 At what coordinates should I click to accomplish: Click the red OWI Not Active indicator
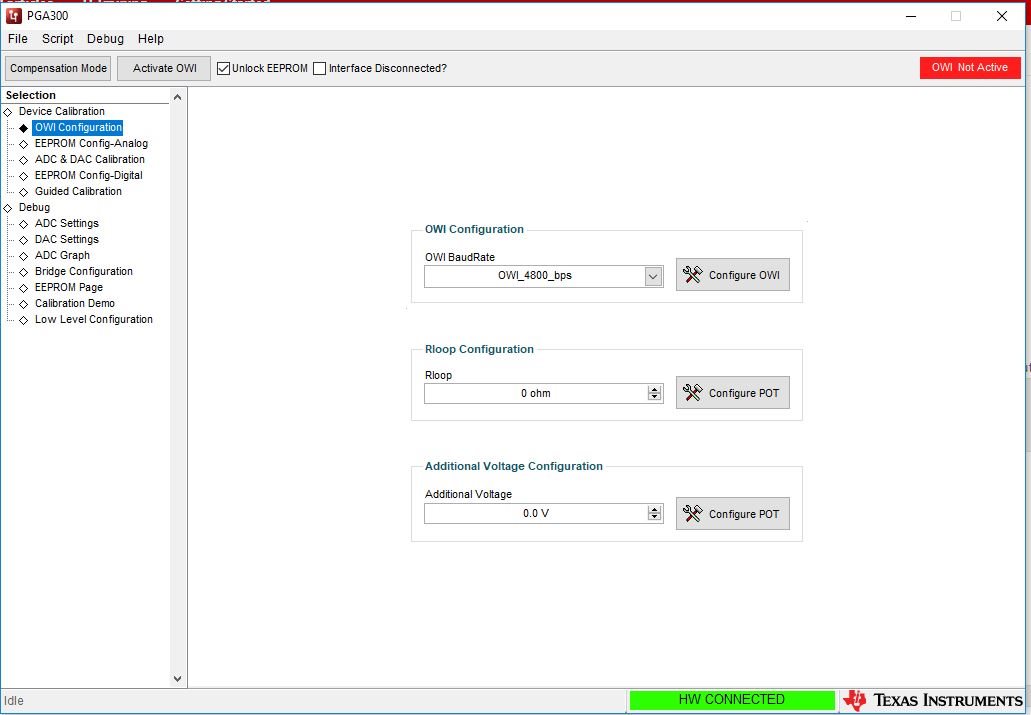970,67
